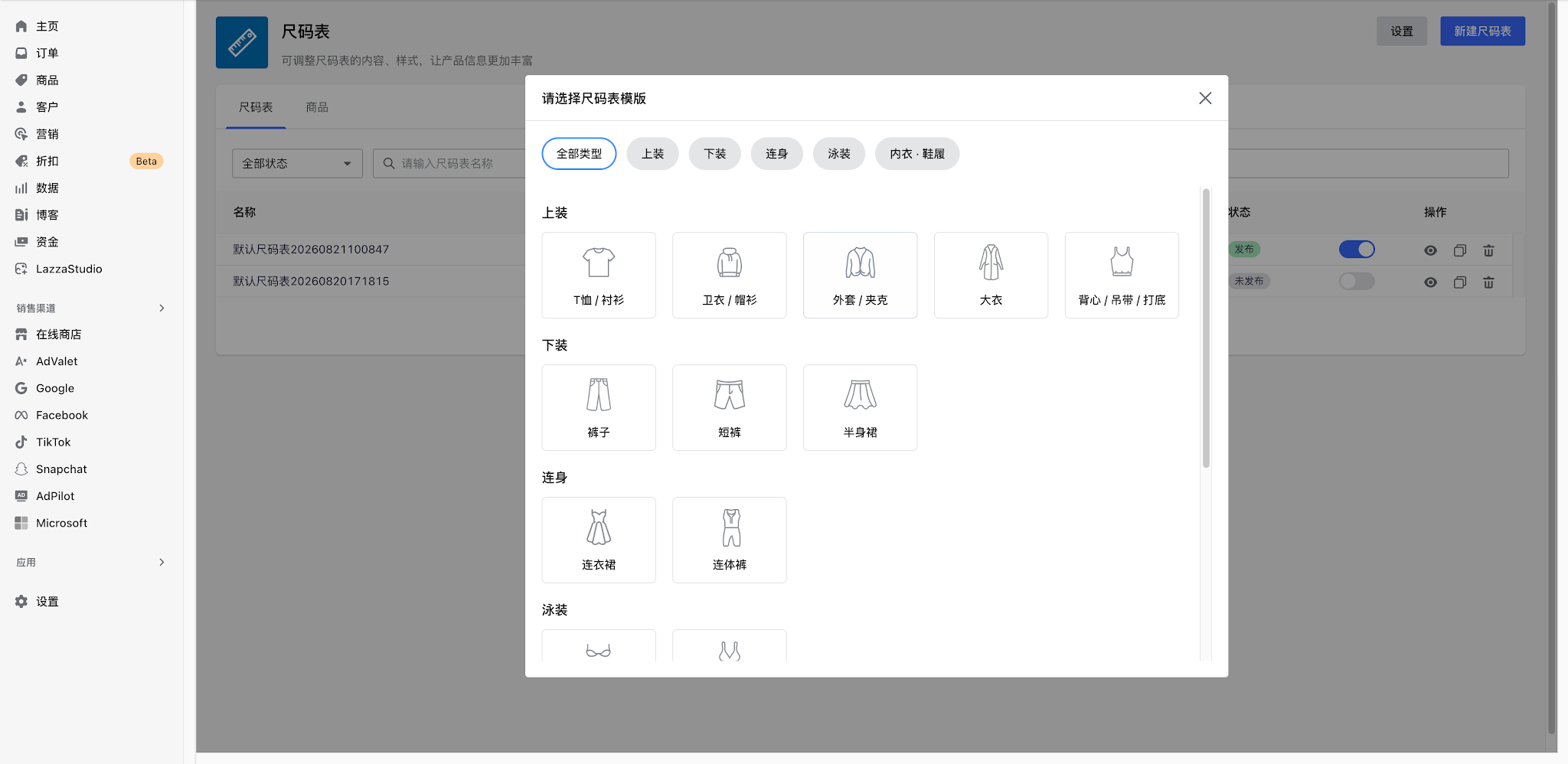The width and height of the screenshot is (1568, 764).
Task: Open the 资金 funds icon
Action: 21,242
